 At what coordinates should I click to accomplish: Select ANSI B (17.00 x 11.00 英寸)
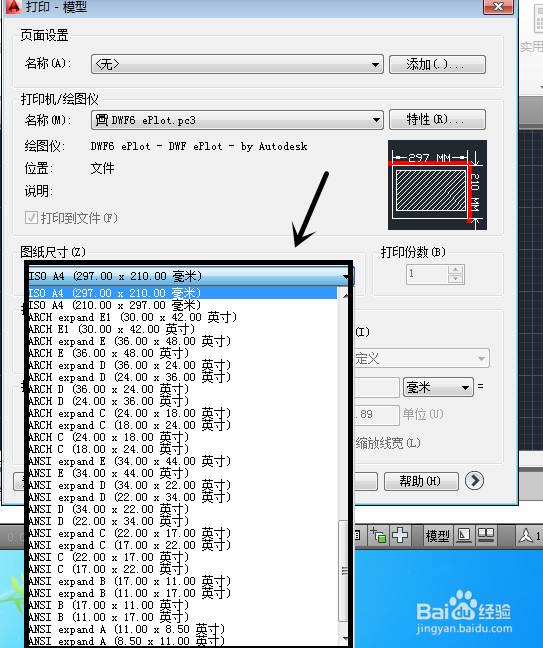(183, 605)
